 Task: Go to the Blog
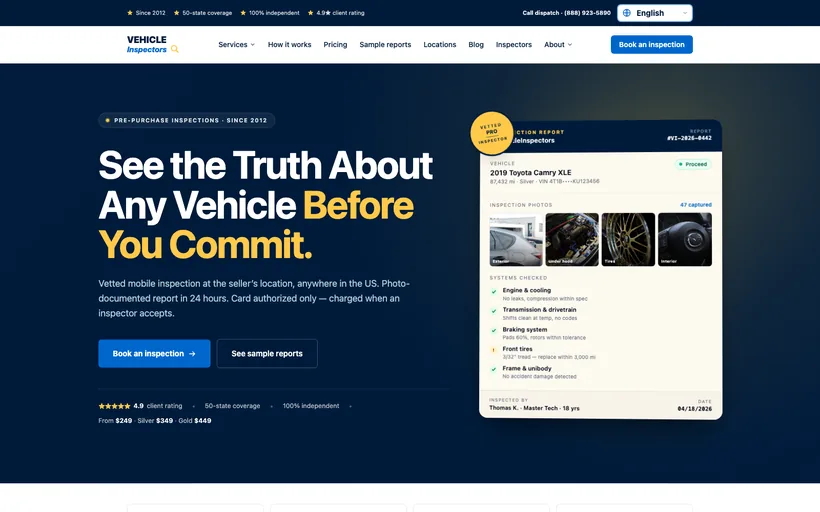click(x=476, y=44)
